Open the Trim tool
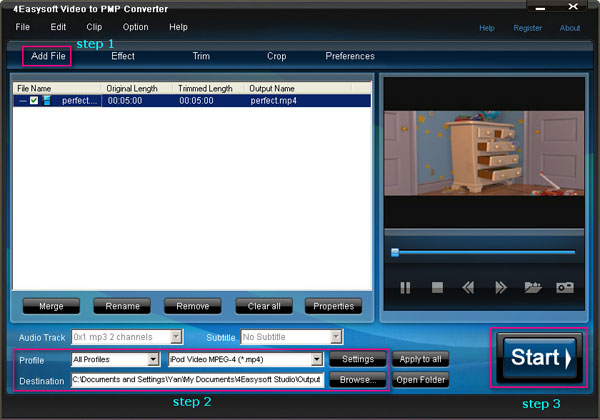 201,56
